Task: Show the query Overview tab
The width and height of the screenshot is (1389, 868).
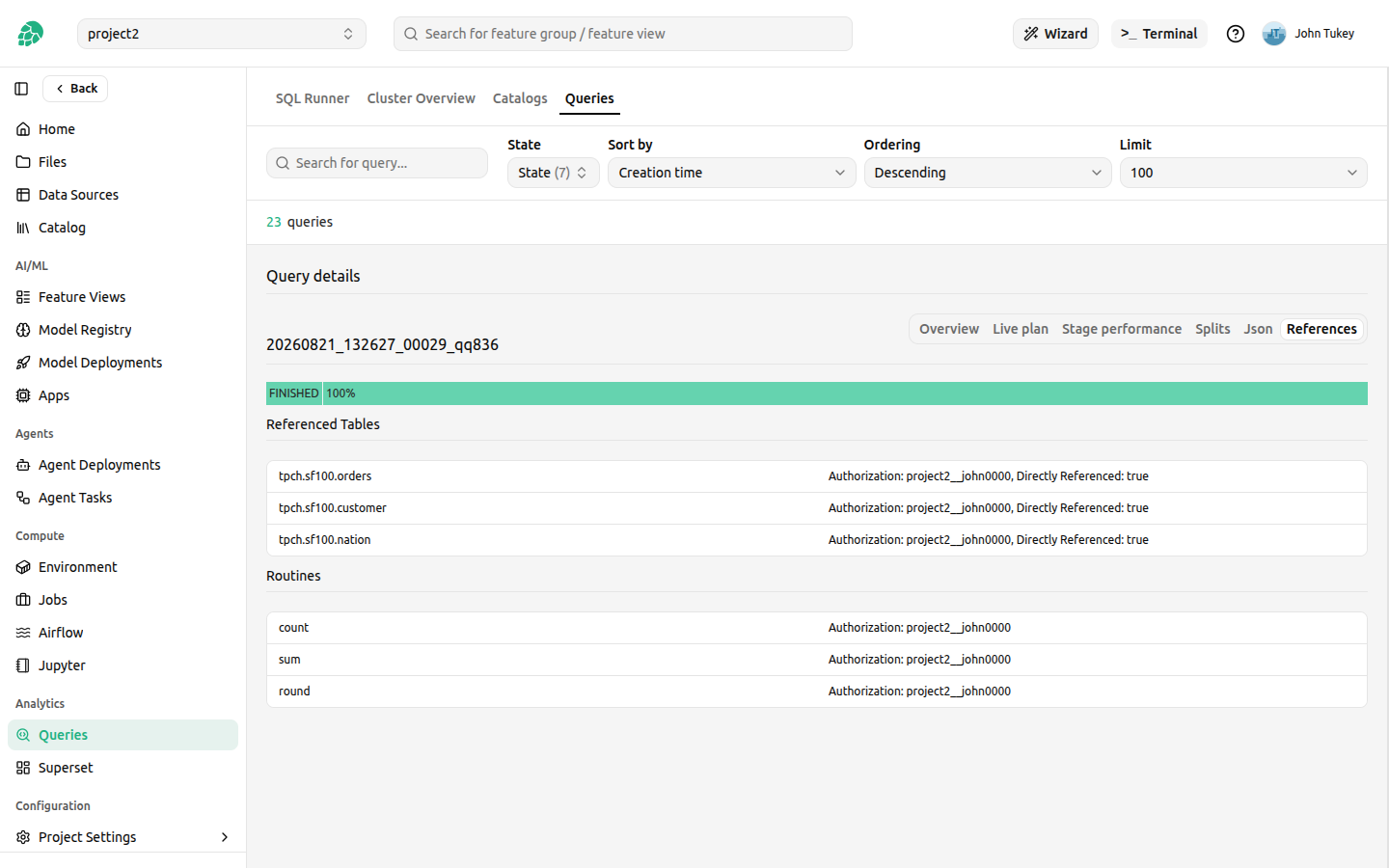Action: pyautogui.click(x=949, y=329)
